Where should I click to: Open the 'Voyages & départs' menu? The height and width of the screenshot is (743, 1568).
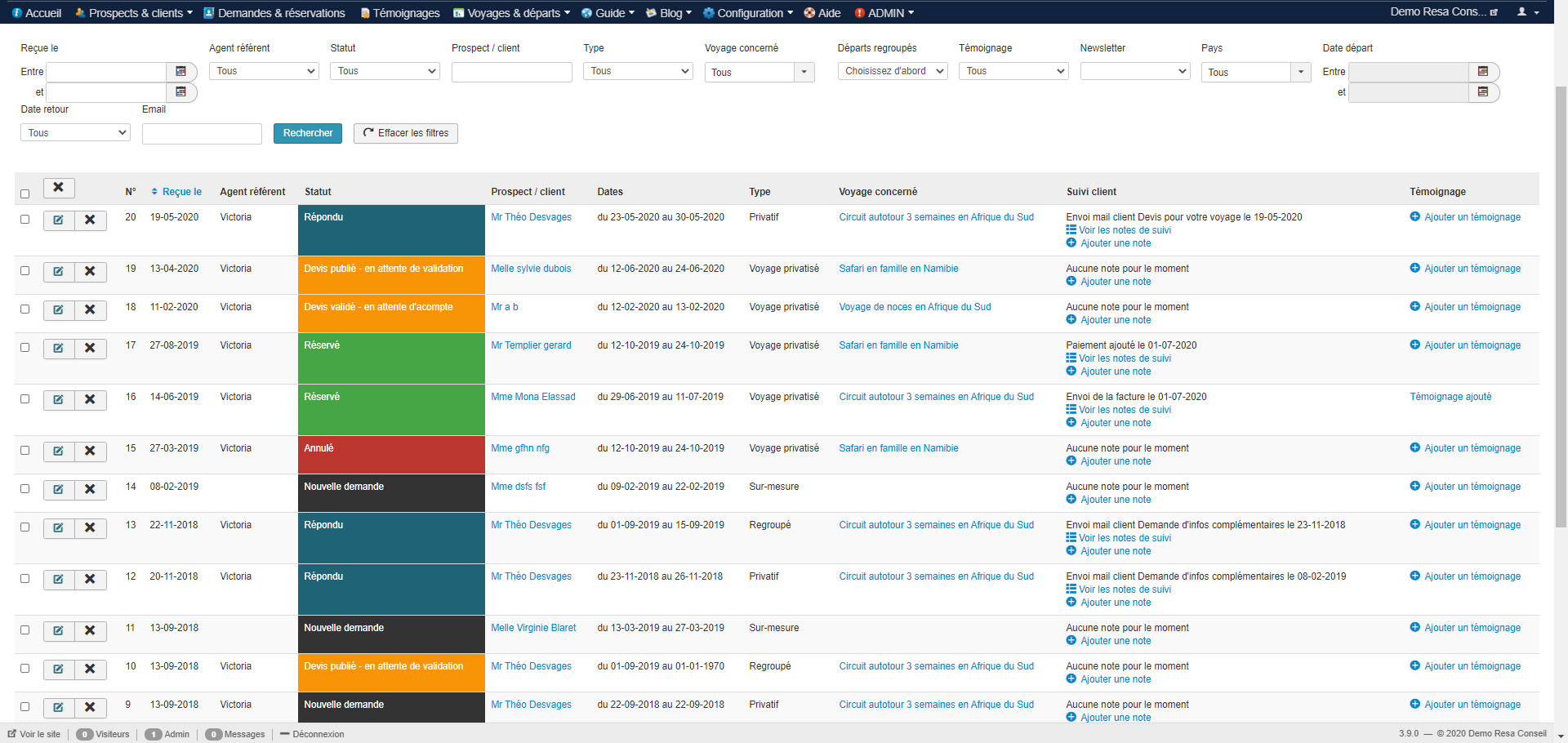511,12
